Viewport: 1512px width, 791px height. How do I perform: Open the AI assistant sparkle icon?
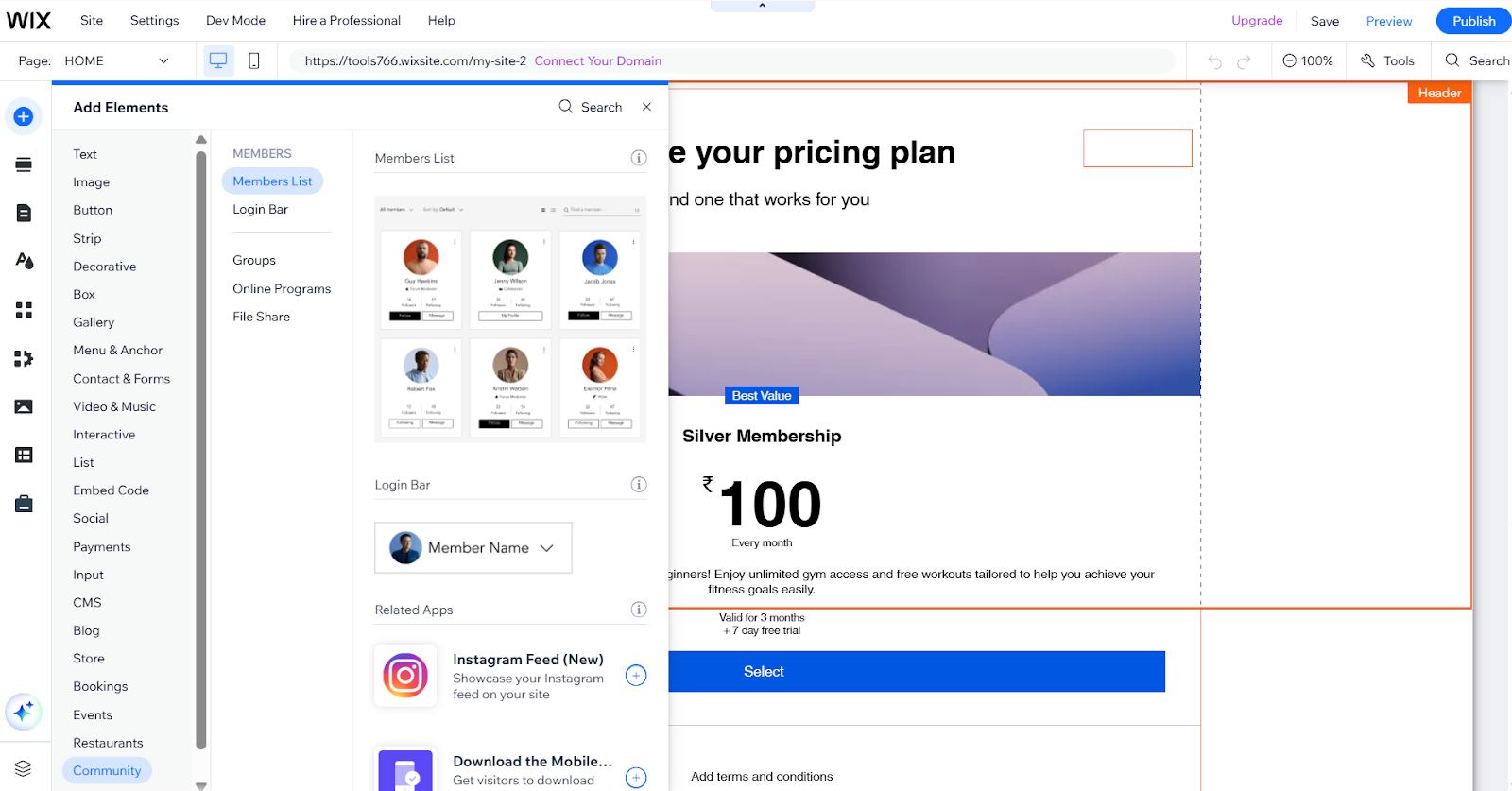(x=24, y=711)
